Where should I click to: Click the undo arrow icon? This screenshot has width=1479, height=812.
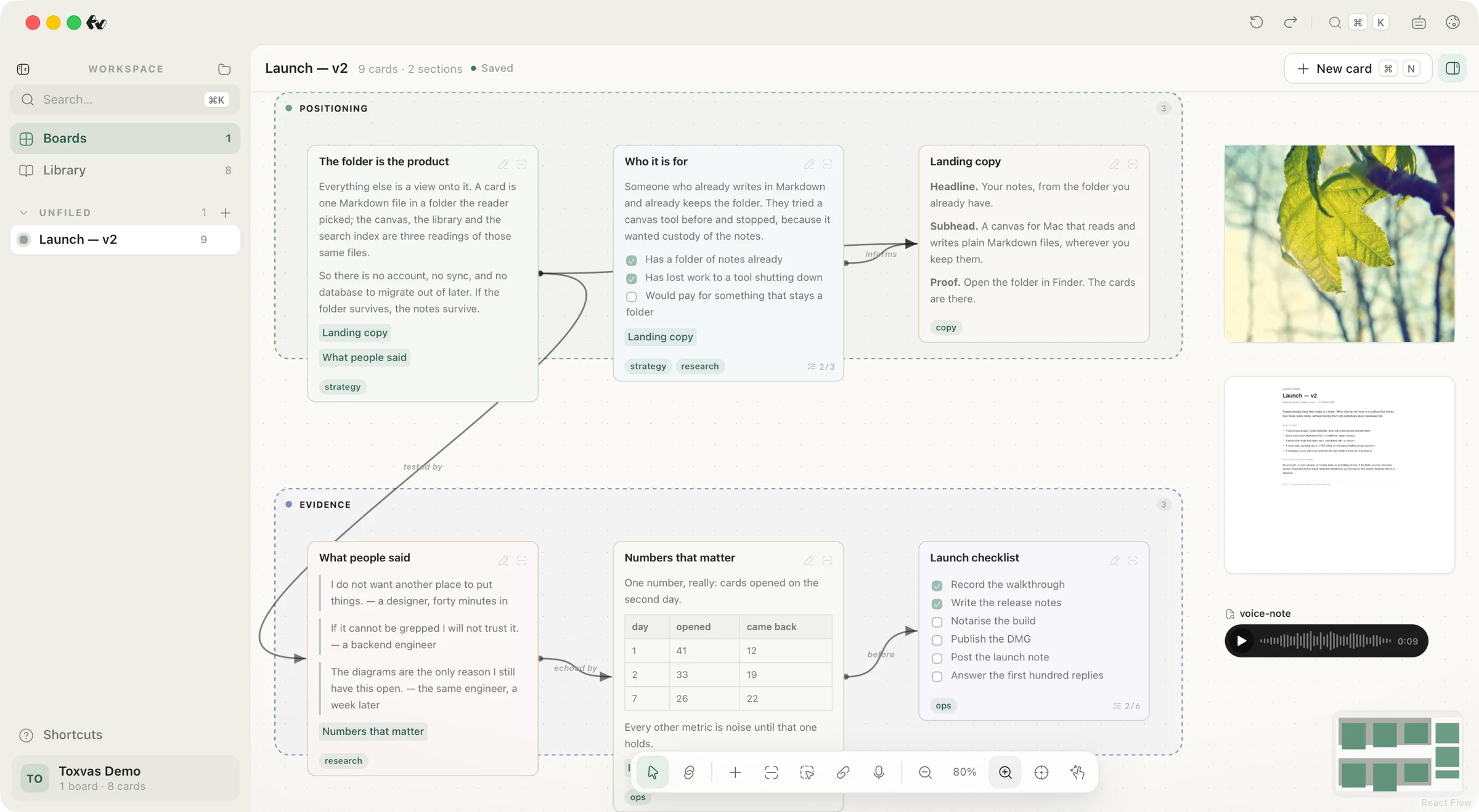coord(1256,23)
